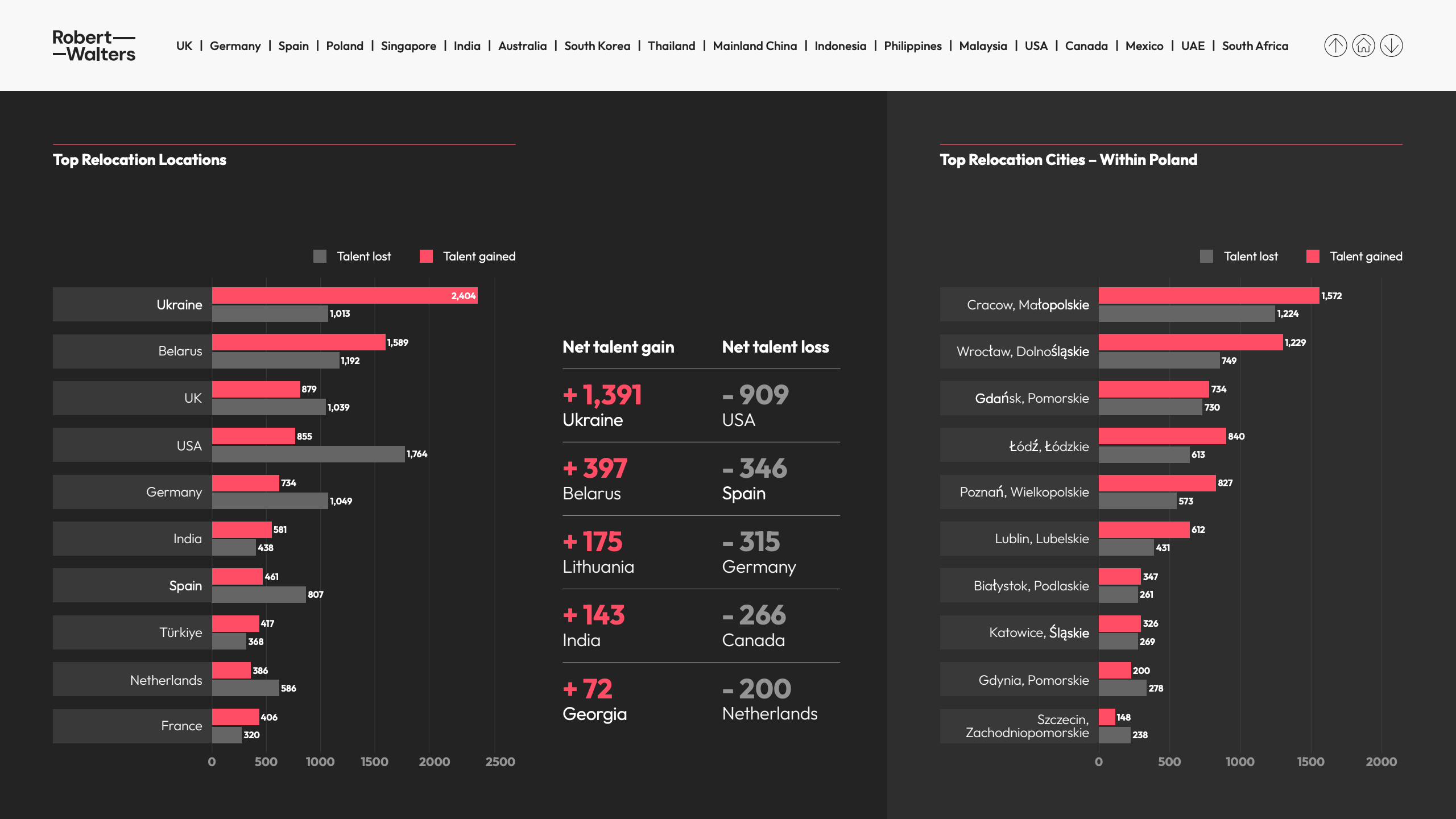Go to the South Africa page
The width and height of the screenshot is (1456, 819).
pos(1255,46)
